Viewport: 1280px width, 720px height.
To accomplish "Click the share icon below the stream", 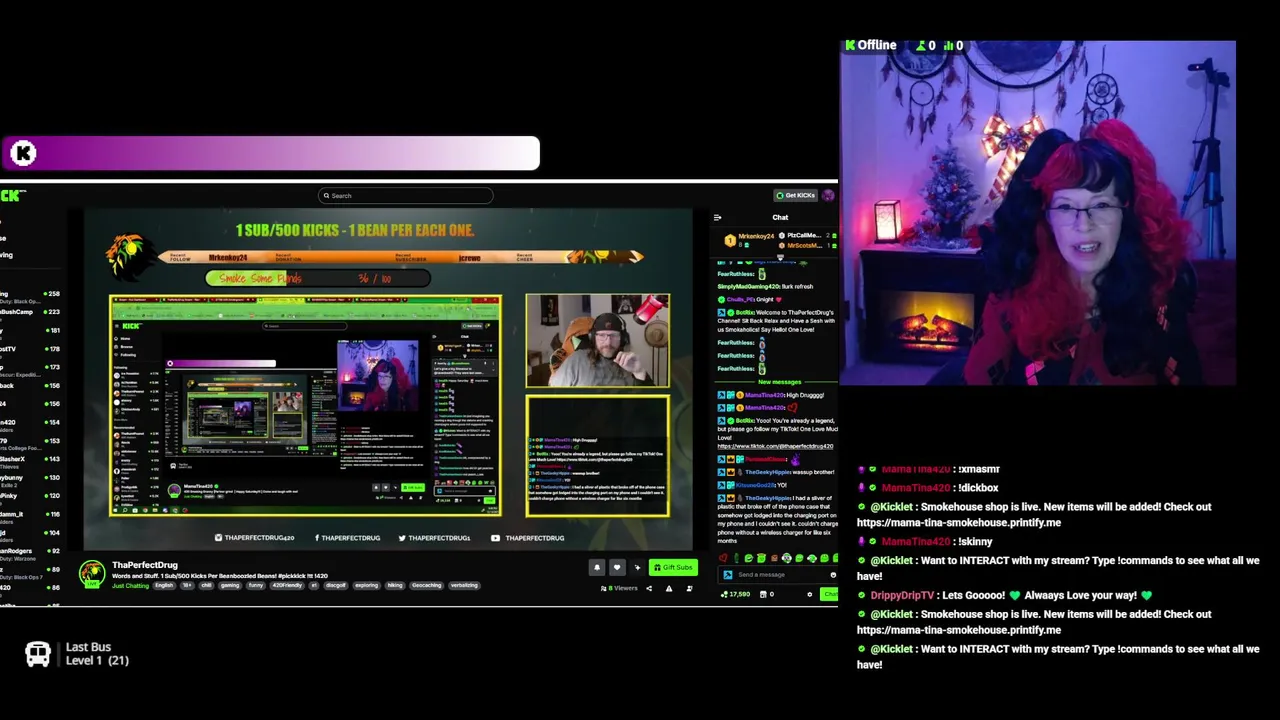I will pyautogui.click(x=649, y=588).
